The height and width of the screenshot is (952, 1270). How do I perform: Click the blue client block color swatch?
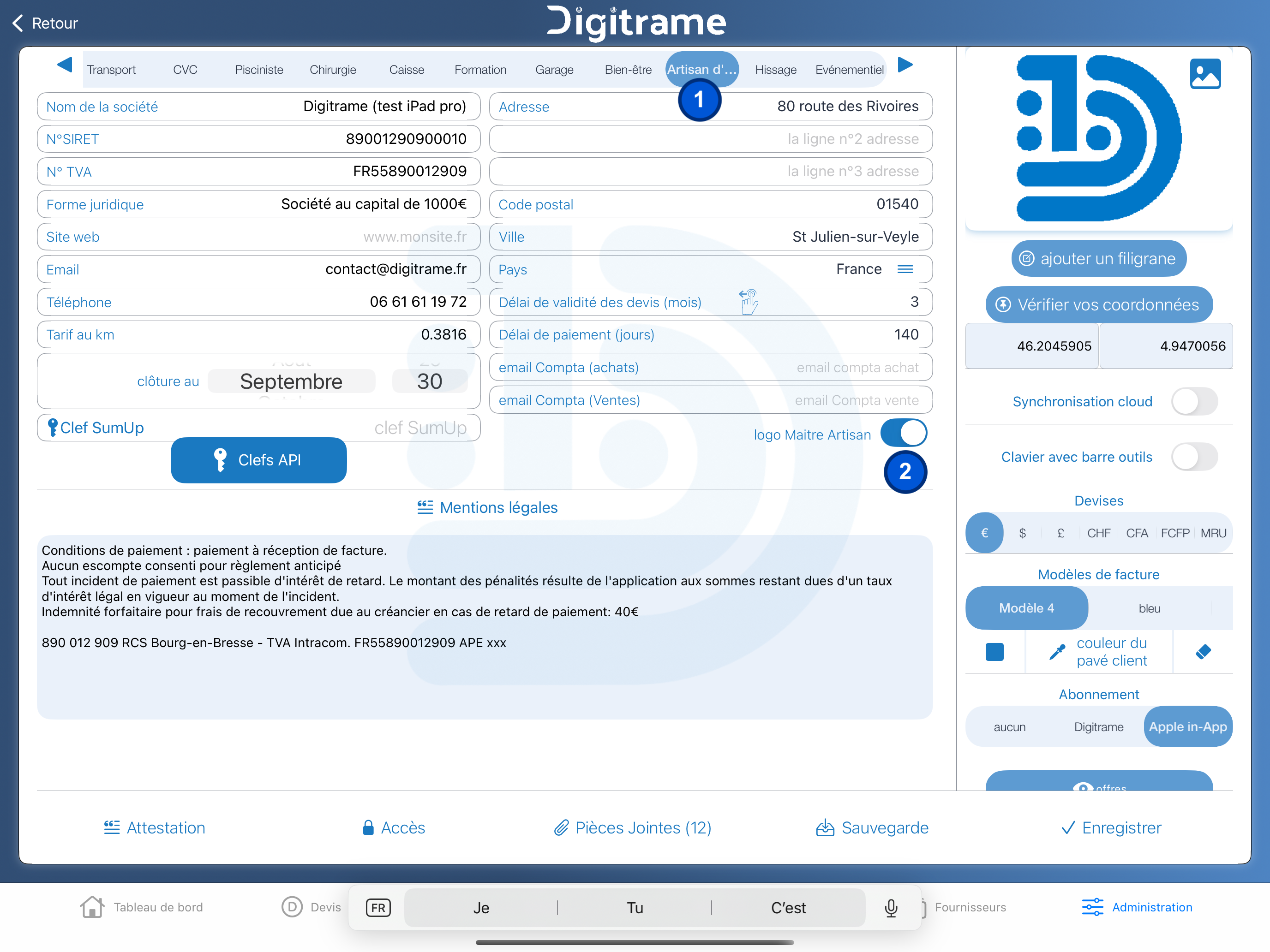click(994, 652)
